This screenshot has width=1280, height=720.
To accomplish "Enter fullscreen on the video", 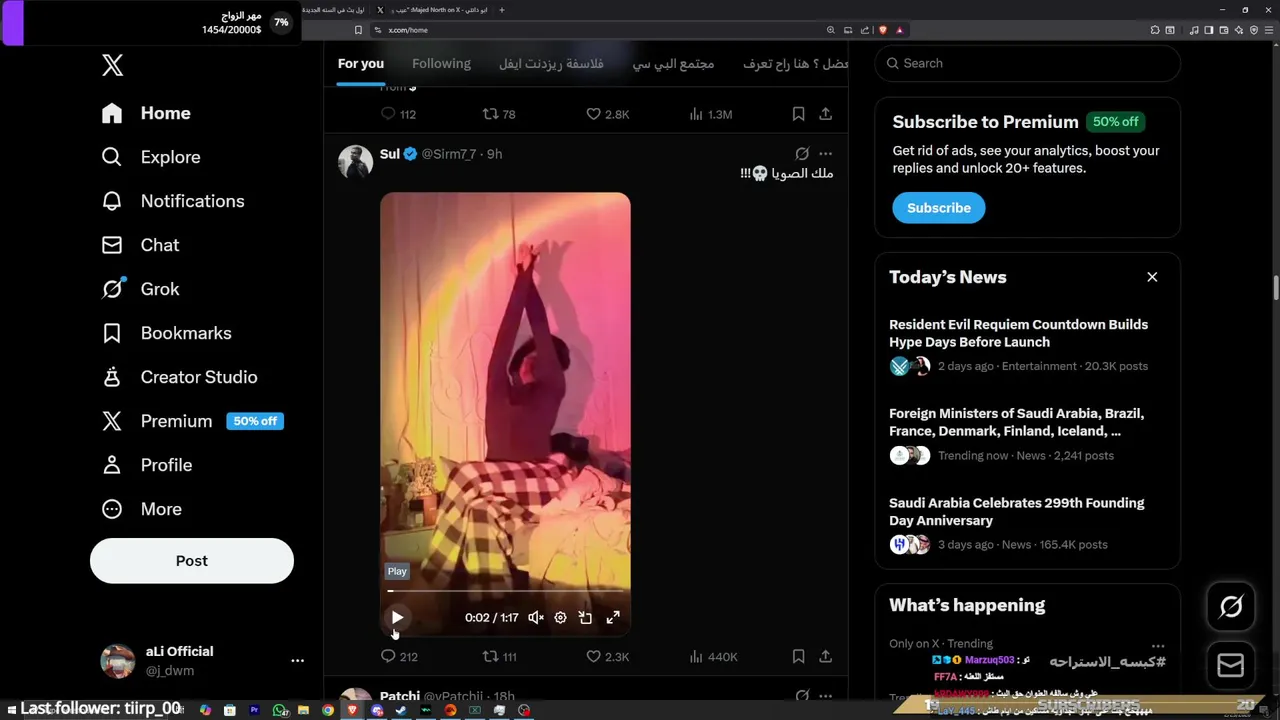I will [613, 617].
